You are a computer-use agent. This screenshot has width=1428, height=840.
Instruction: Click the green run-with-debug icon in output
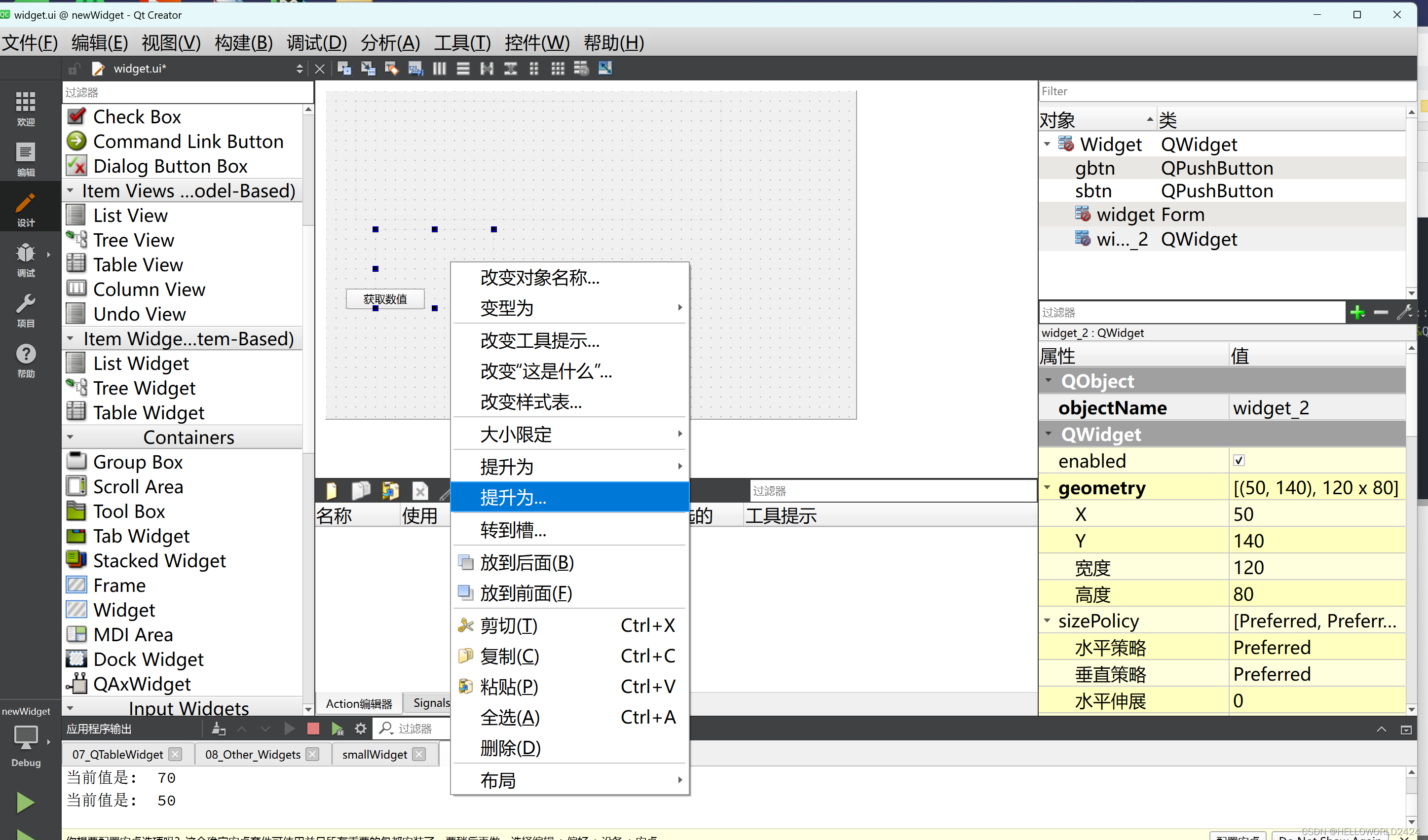337,729
